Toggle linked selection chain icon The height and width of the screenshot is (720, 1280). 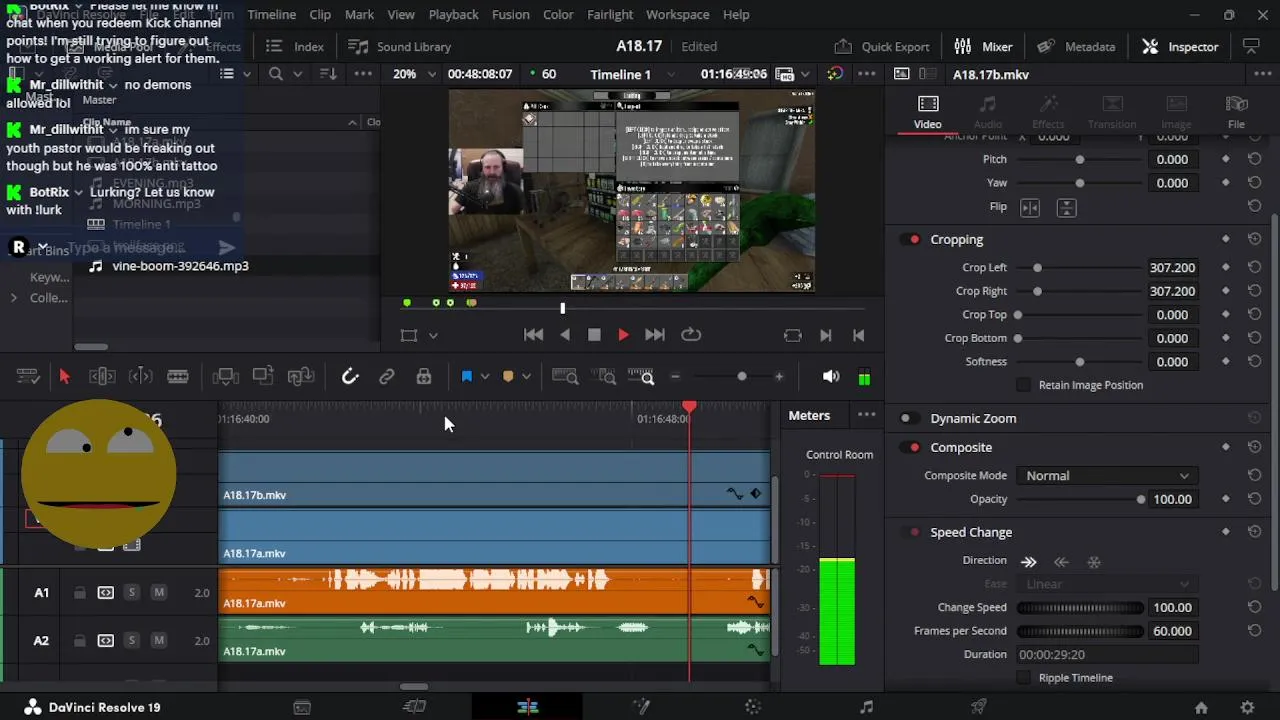tap(386, 376)
